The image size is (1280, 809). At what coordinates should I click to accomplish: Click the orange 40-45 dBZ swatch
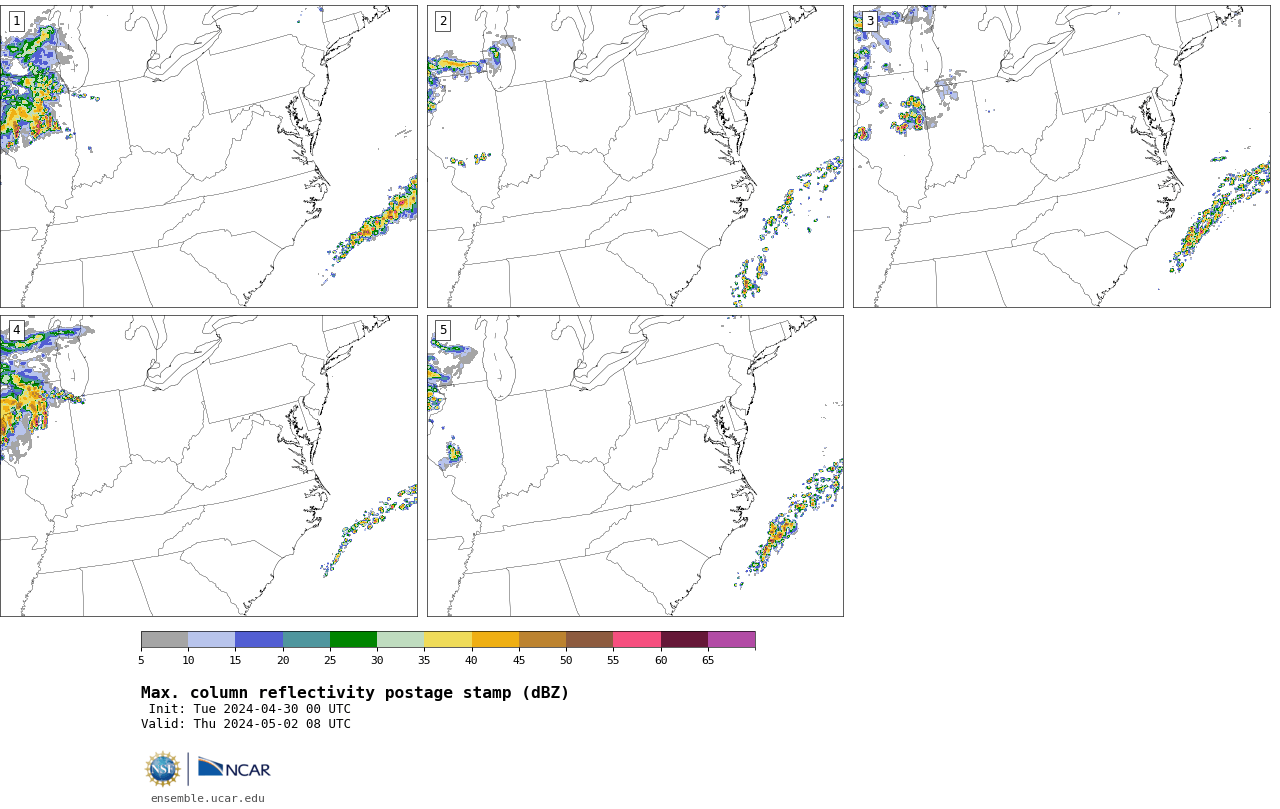(x=495, y=640)
